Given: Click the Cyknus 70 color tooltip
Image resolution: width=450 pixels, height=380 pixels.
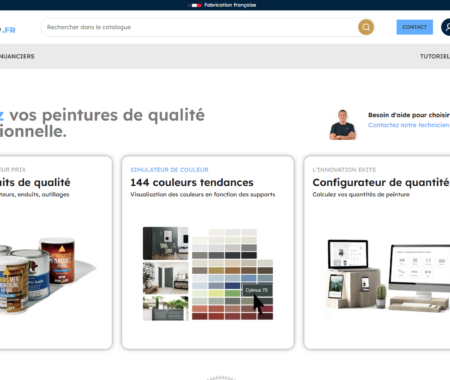Looking at the screenshot, I should pyautogui.click(x=257, y=290).
